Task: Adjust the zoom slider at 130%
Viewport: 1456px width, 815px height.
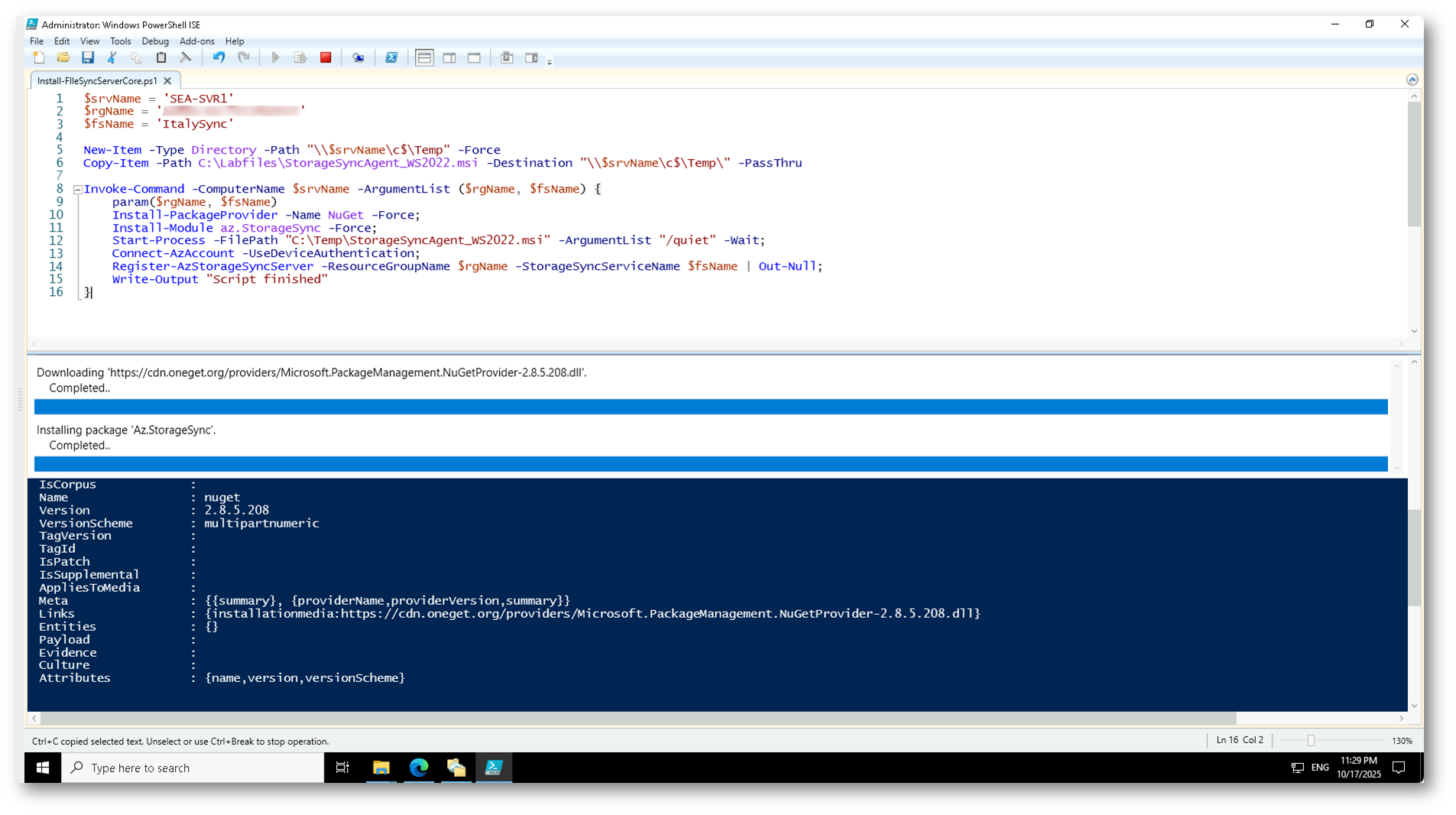Action: tap(1311, 740)
